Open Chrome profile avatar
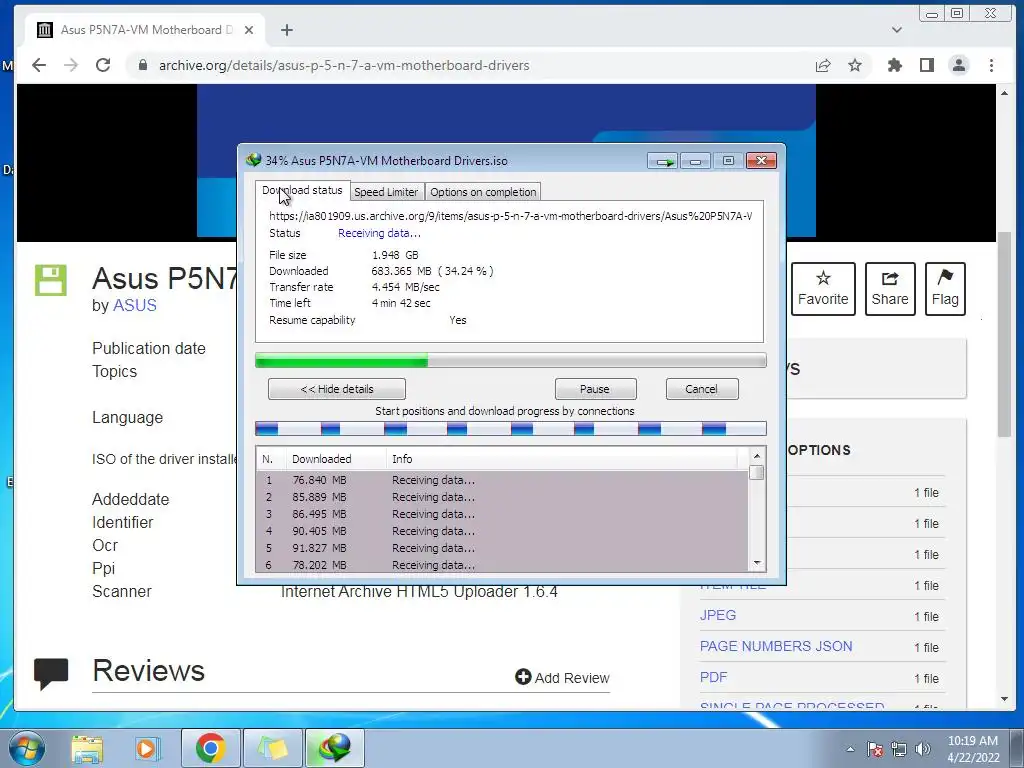This screenshot has height=768, width=1024. [959, 65]
